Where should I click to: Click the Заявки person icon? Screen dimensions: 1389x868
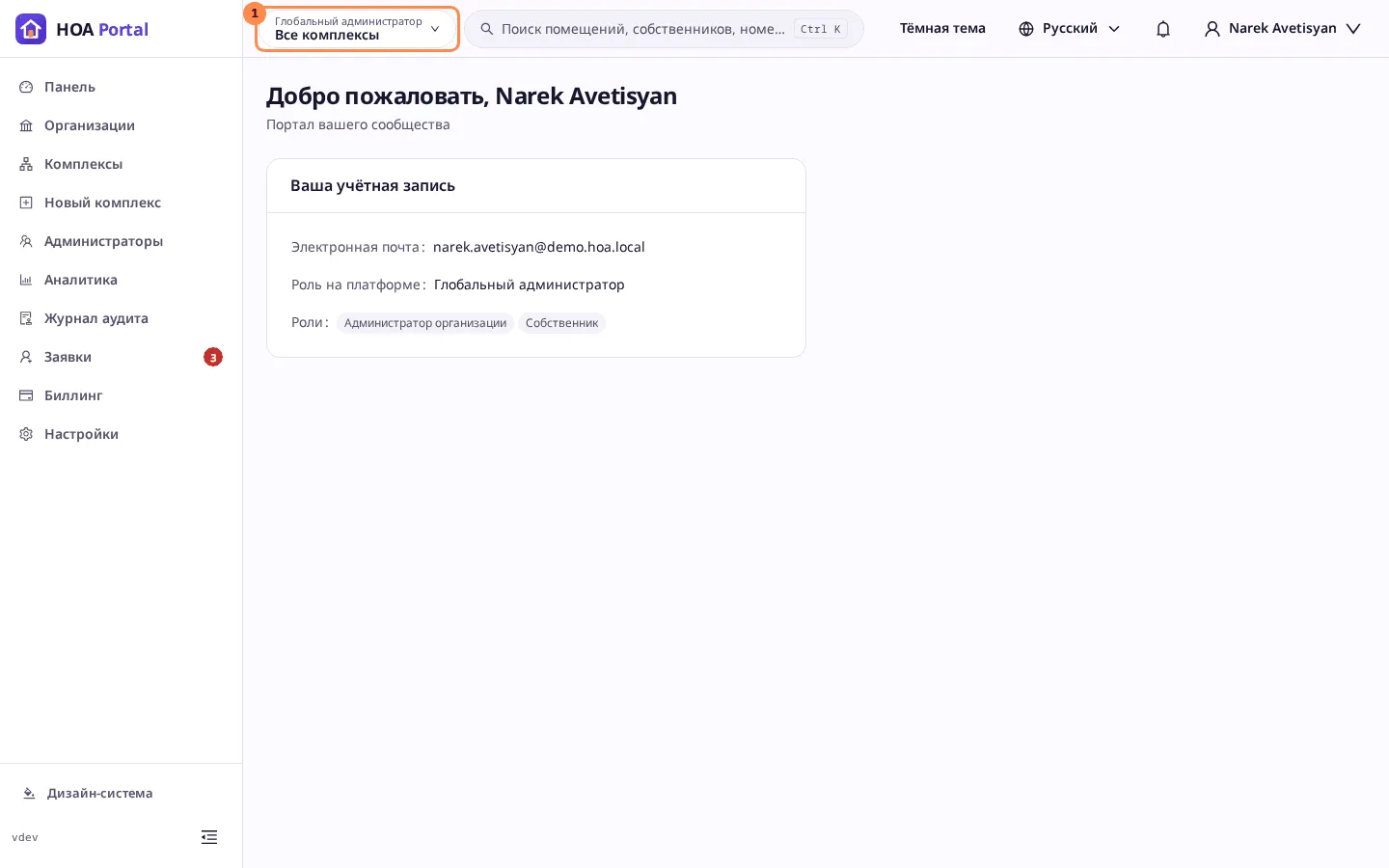[26, 357]
